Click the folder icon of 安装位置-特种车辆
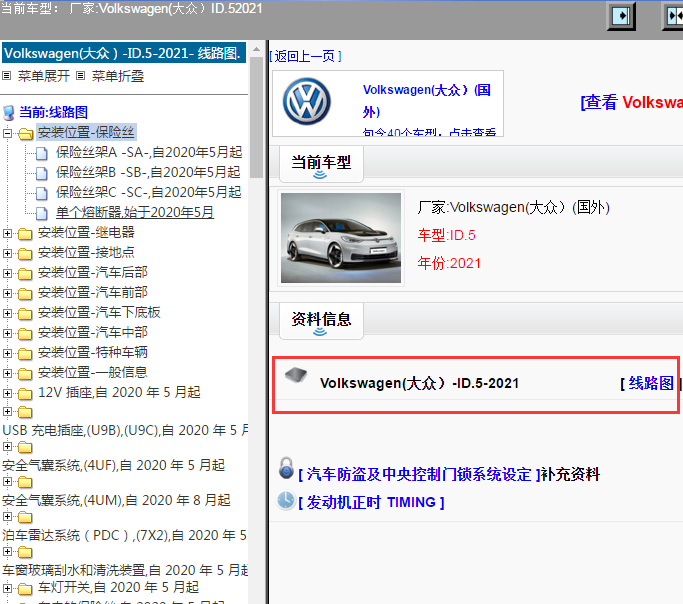The width and height of the screenshot is (683, 604). (25, 354)
